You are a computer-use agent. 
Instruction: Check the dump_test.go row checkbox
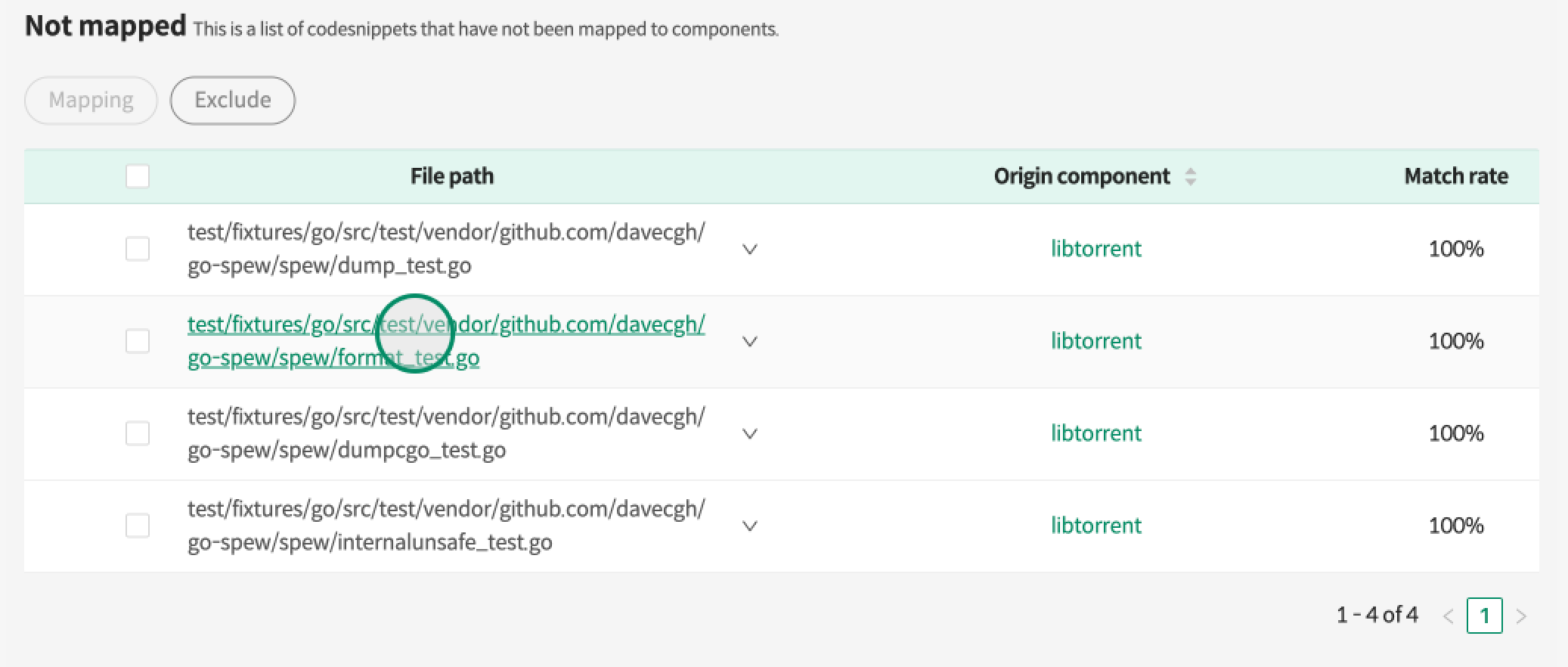pos(138,249)
